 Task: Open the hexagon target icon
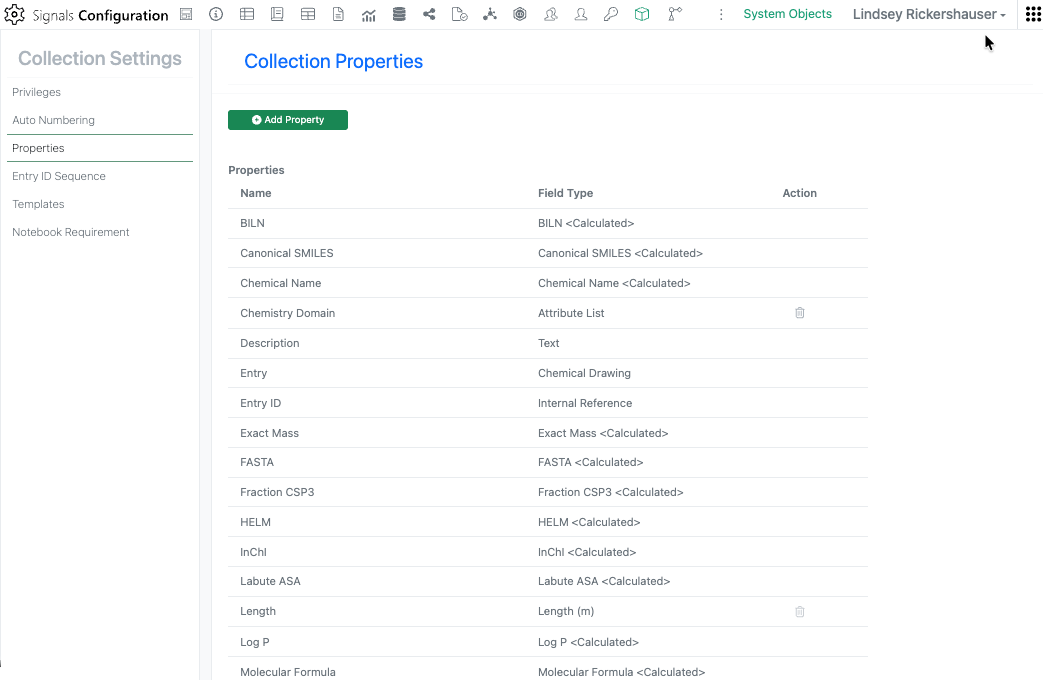click(520, 14)
